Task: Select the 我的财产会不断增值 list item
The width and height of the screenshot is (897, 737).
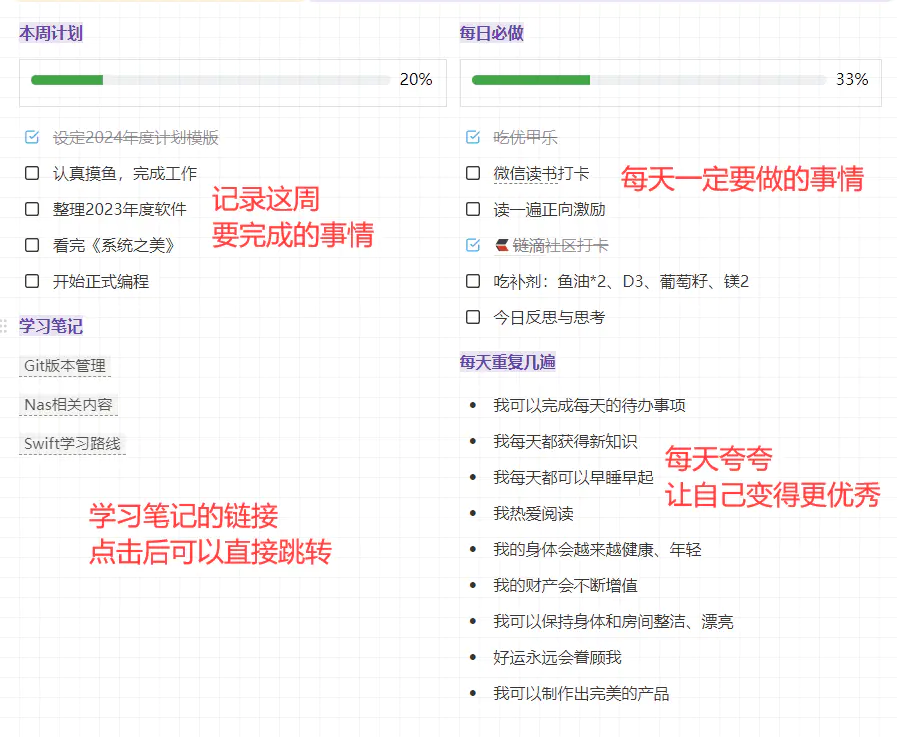Action: click(x=565, y=586)
